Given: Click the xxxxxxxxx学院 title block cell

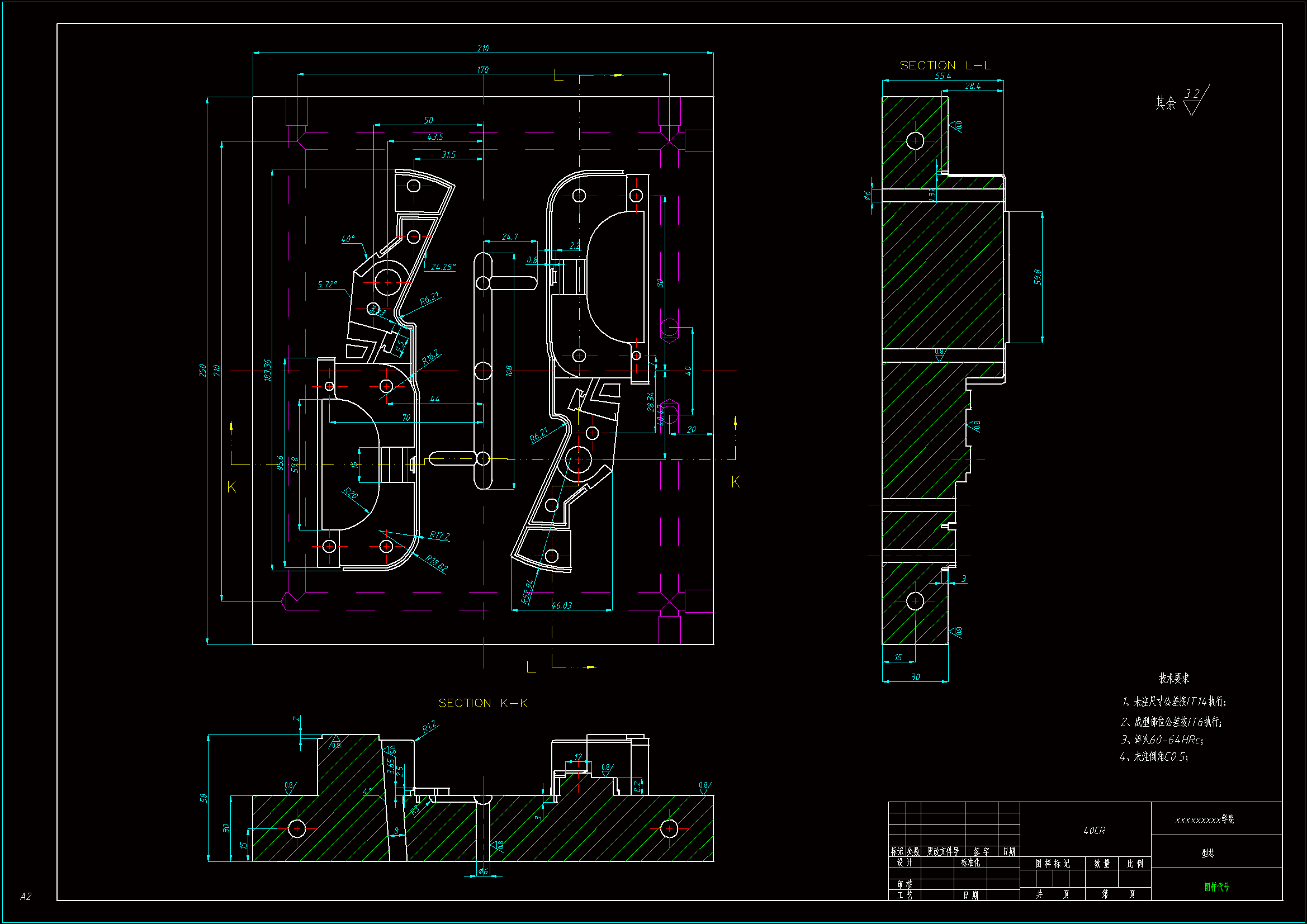Looking at the screenshot, I should (x=1205, y=819).
